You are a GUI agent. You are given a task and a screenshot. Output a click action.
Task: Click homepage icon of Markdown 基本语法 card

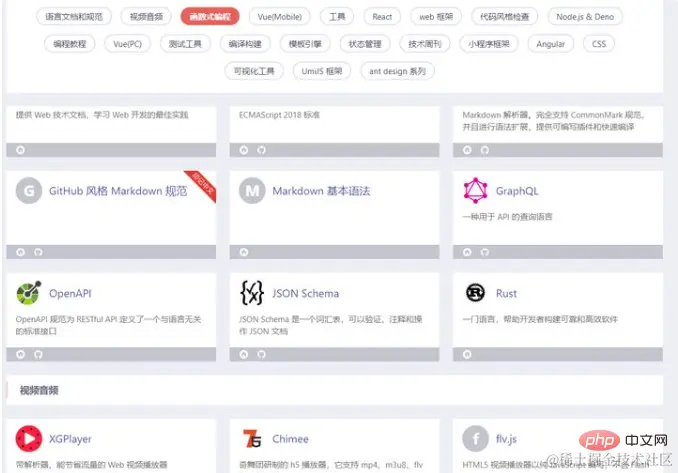point(244,252)
